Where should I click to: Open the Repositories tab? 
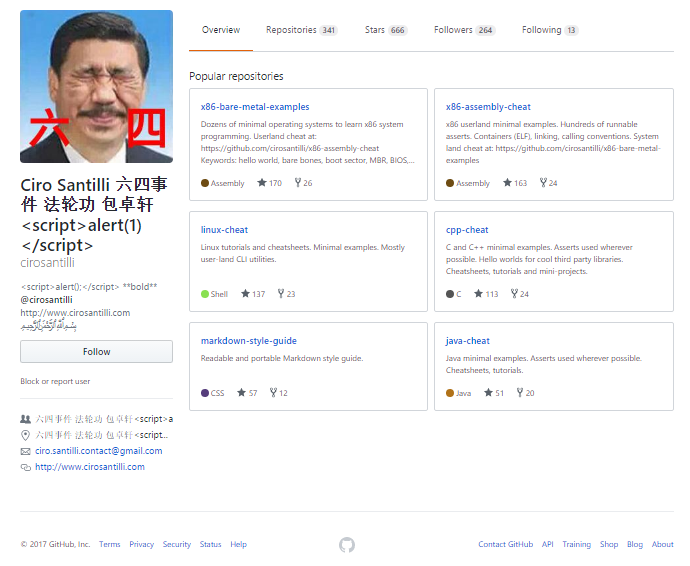pyautogui.click(x=301, y=30)
